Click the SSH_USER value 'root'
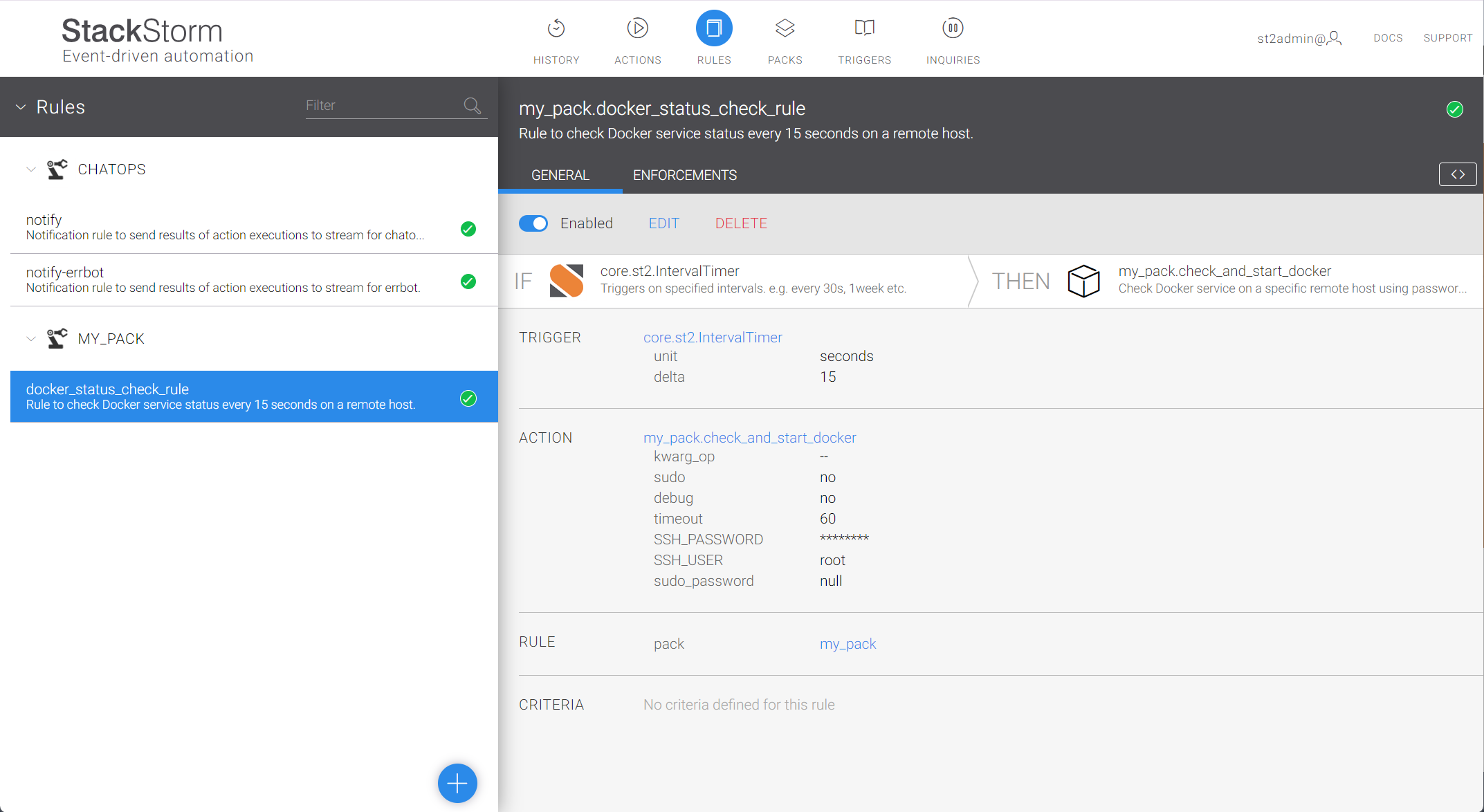Viewport: 1484px width, 812px height. pos(832,560)
